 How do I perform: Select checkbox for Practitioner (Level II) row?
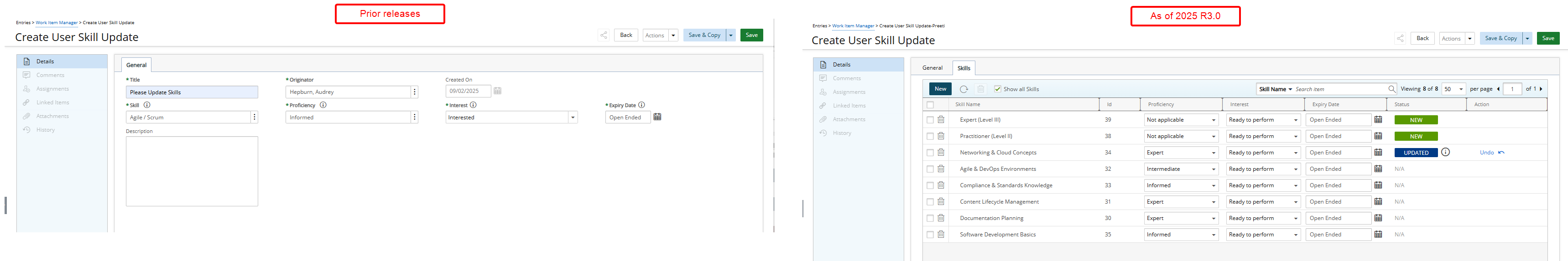click(x=930, y=137)
